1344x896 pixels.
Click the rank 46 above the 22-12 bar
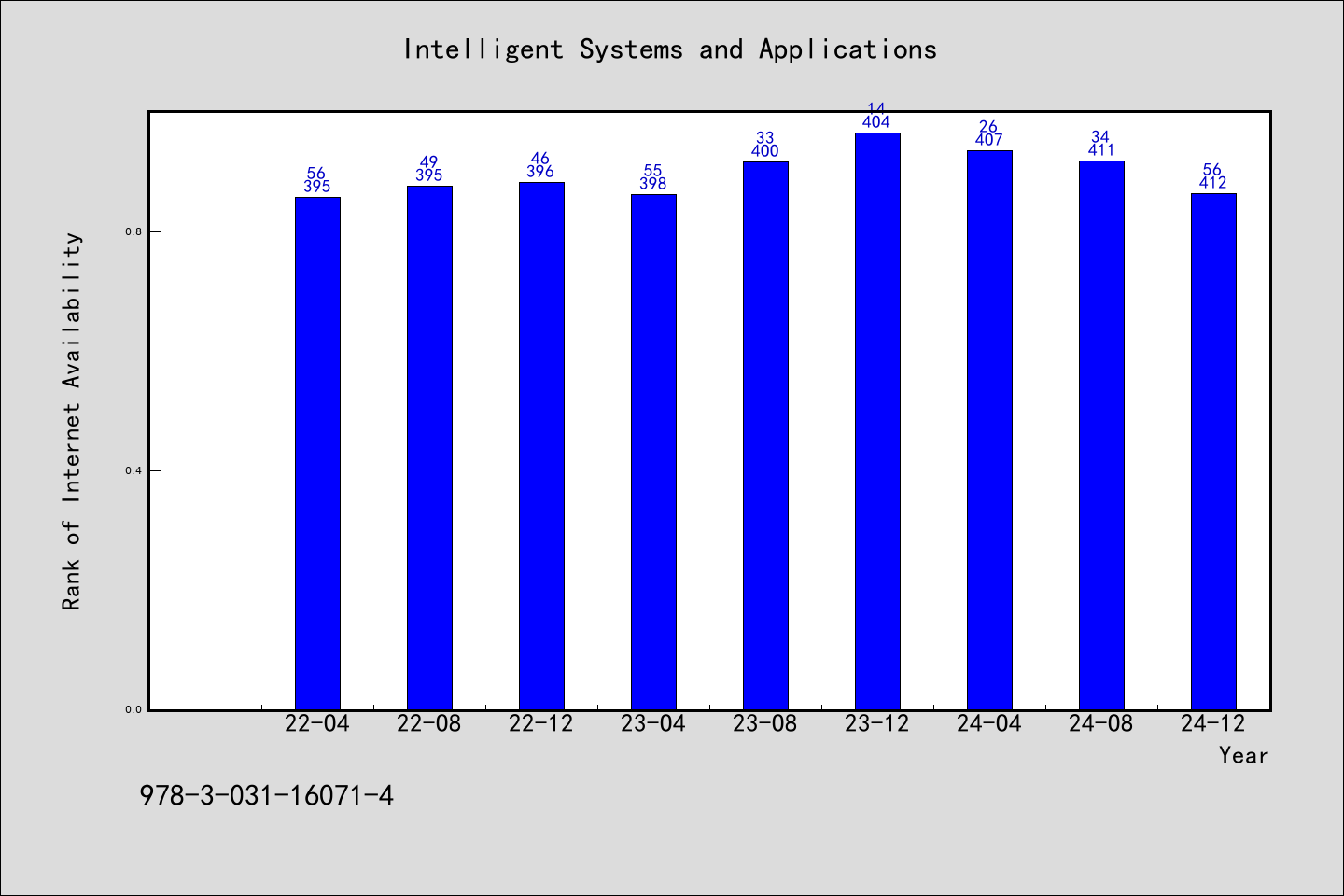(x=539, y=159)
